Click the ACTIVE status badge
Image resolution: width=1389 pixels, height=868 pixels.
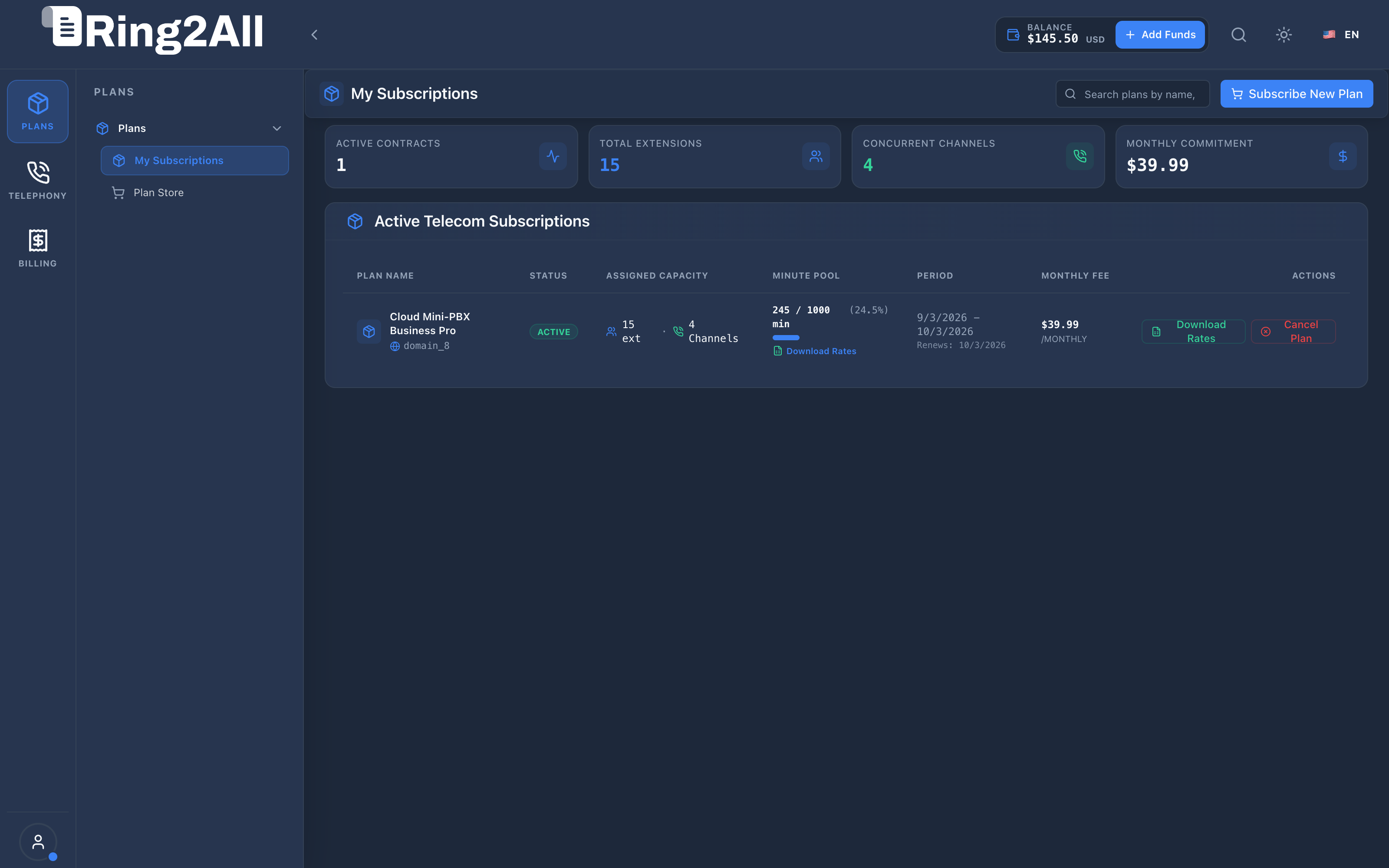click(553, 332)
